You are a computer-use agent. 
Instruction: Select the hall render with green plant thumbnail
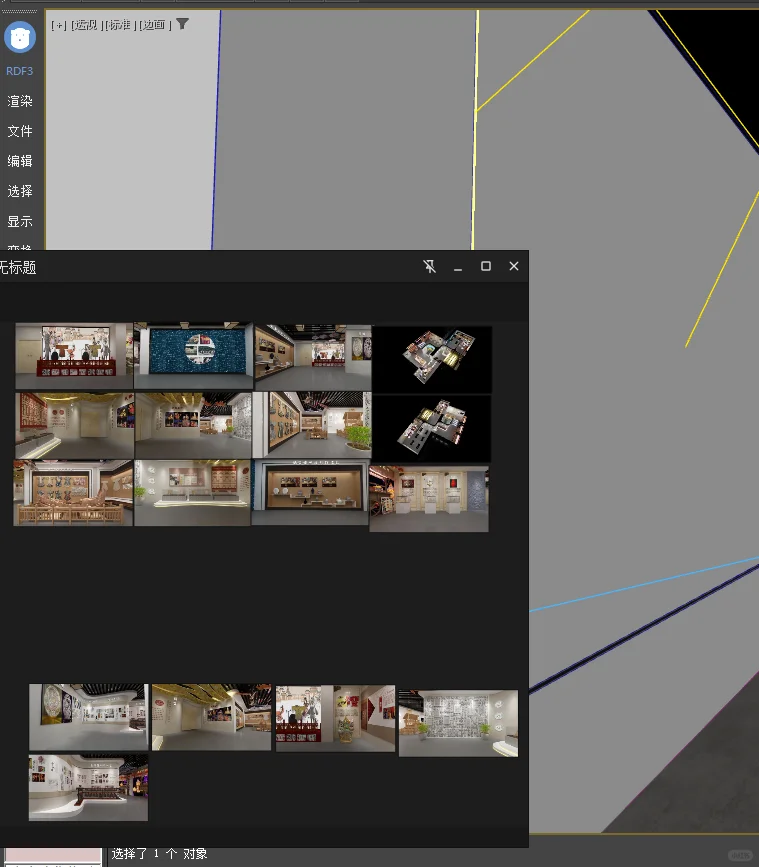[x=312, y=425]
